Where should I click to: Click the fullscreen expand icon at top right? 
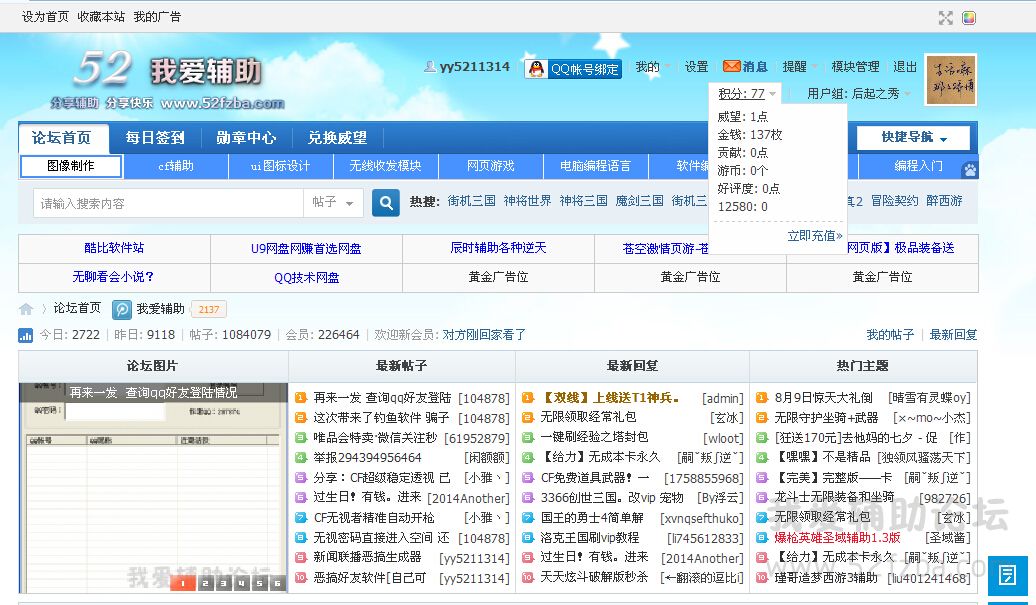[x=945, y=18]
